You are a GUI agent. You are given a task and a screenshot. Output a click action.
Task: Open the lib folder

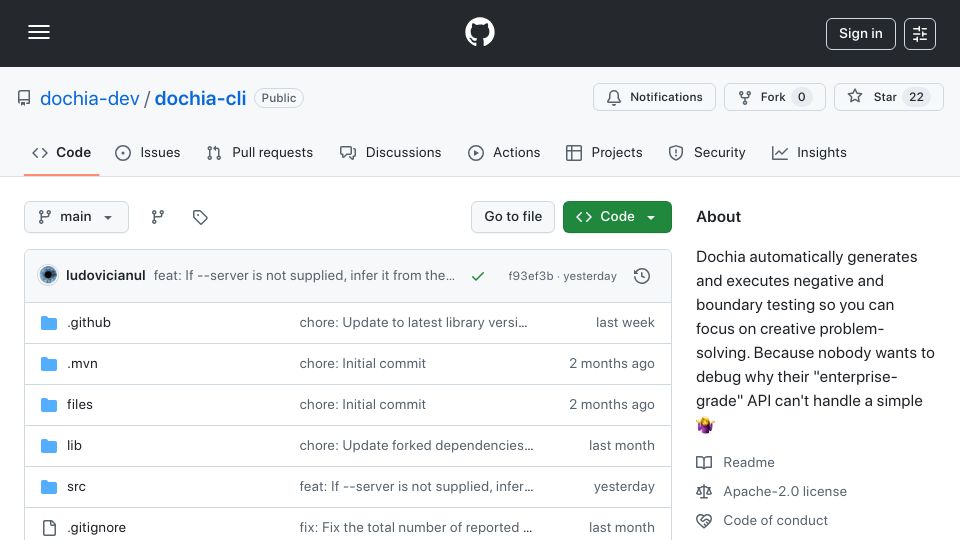[74, 446]
